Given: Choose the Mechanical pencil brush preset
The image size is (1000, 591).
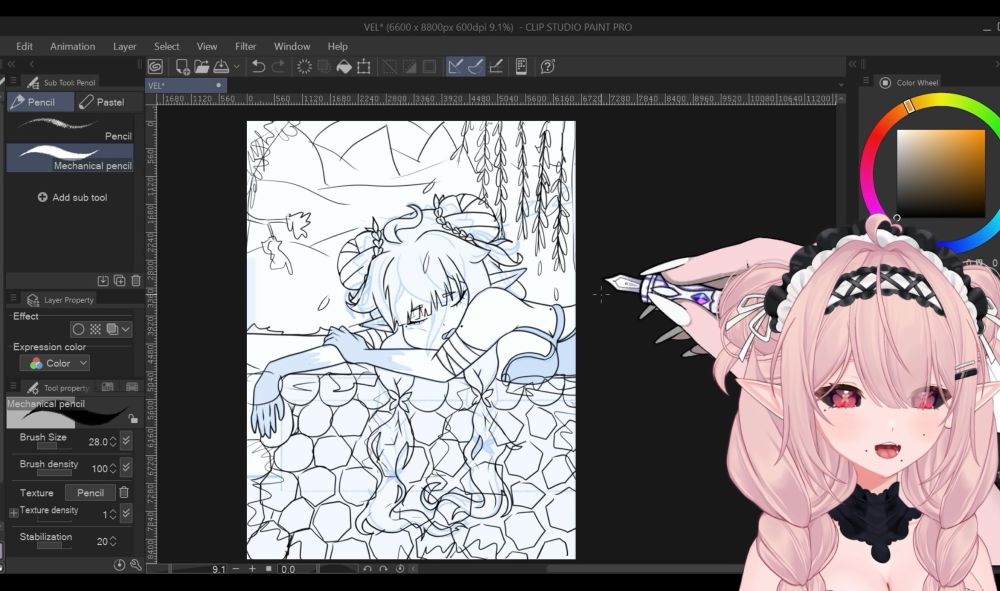Looking at the screenshot, I should pyautogui.click(x=70, y=157).
